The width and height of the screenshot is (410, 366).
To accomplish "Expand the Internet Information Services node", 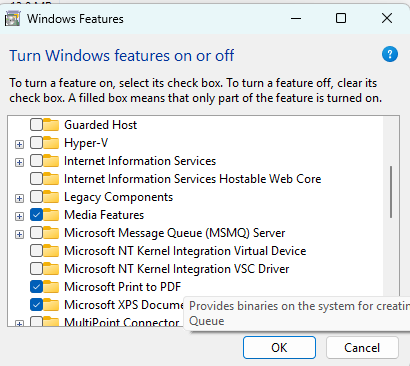I will click(20, 162).
